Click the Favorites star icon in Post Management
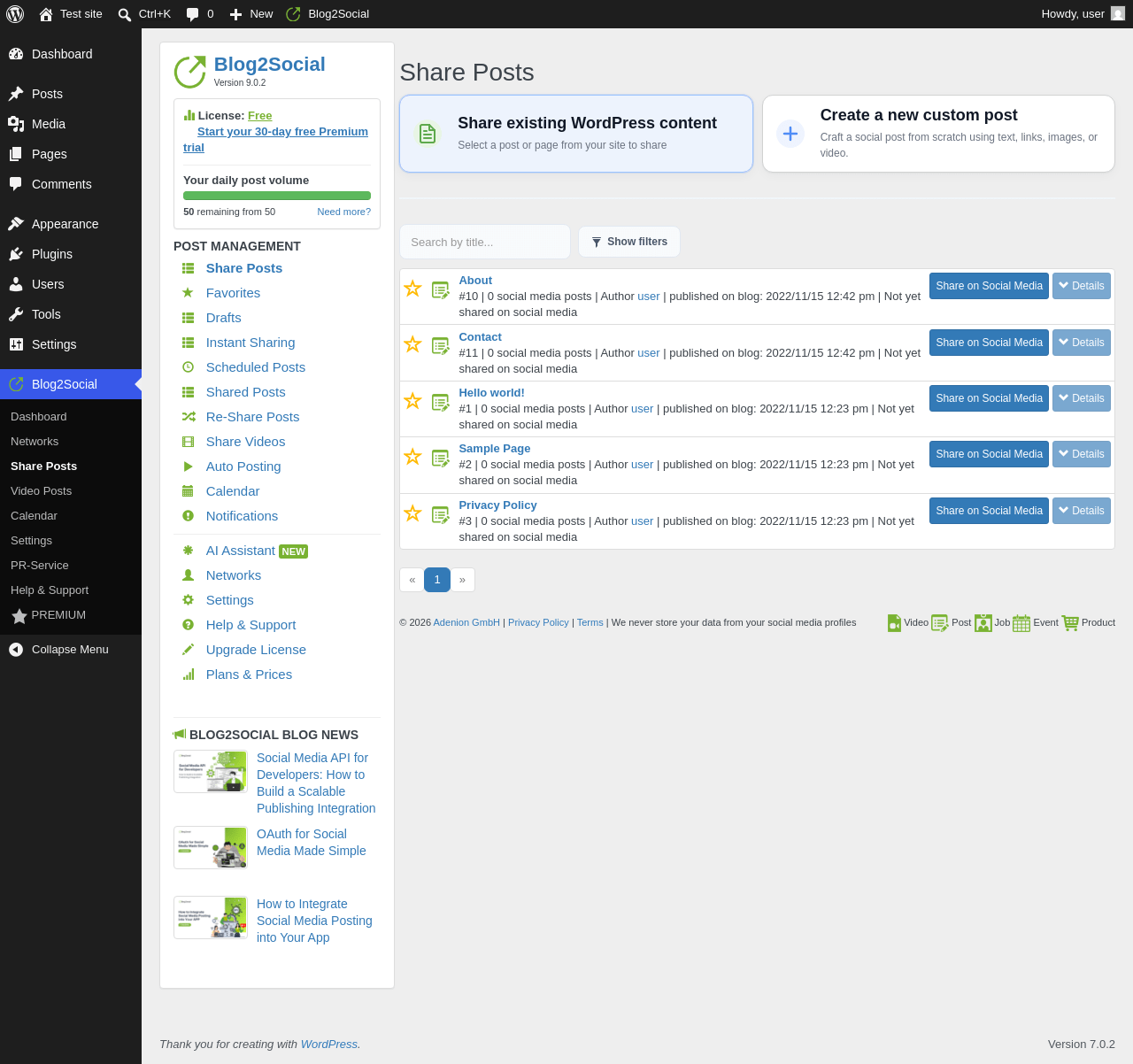1133x1064 pixels. [188, 293]
